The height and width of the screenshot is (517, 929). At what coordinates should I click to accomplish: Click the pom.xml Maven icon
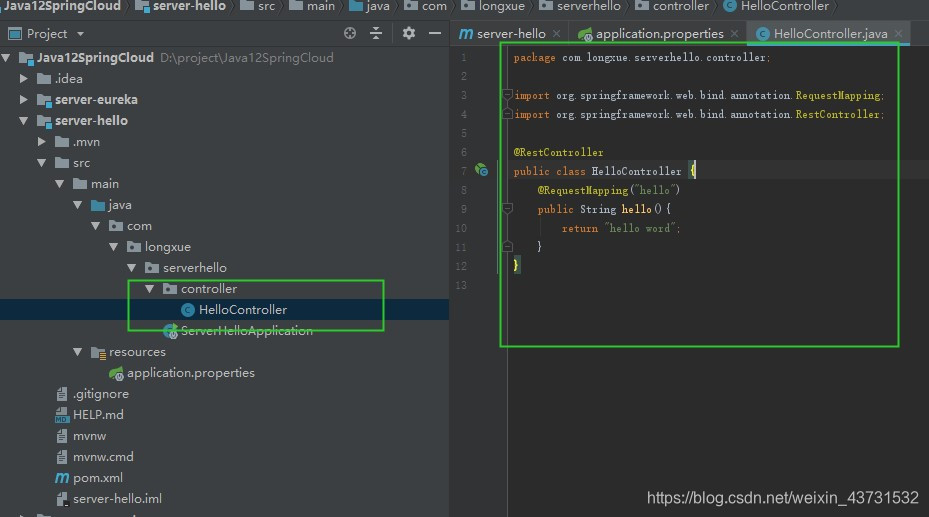62,478
